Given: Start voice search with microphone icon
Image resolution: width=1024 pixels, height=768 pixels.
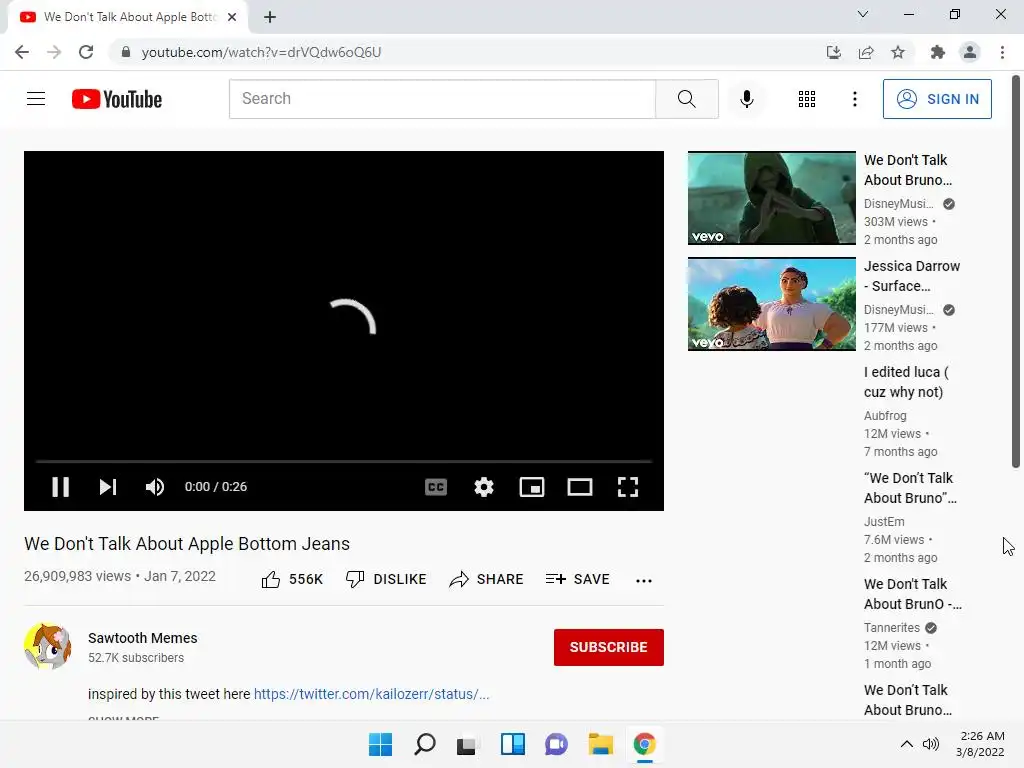Looking at the screenshot, I should click(x=746, y=99).
